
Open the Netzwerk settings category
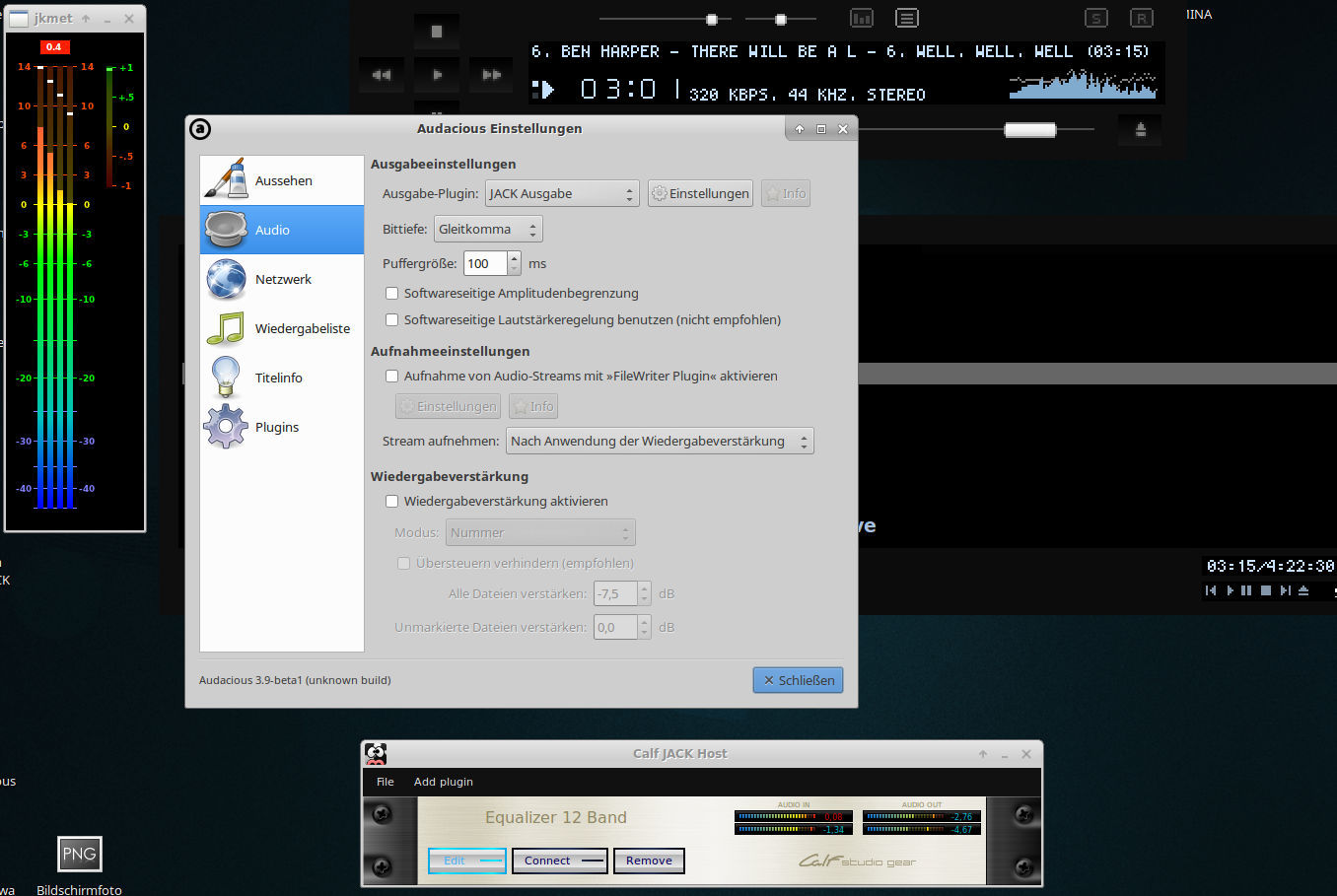282,279
